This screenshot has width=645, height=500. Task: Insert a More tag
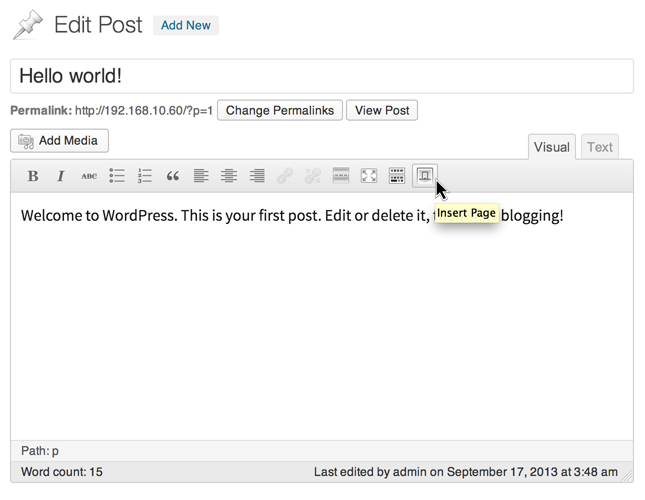(341, 176)
